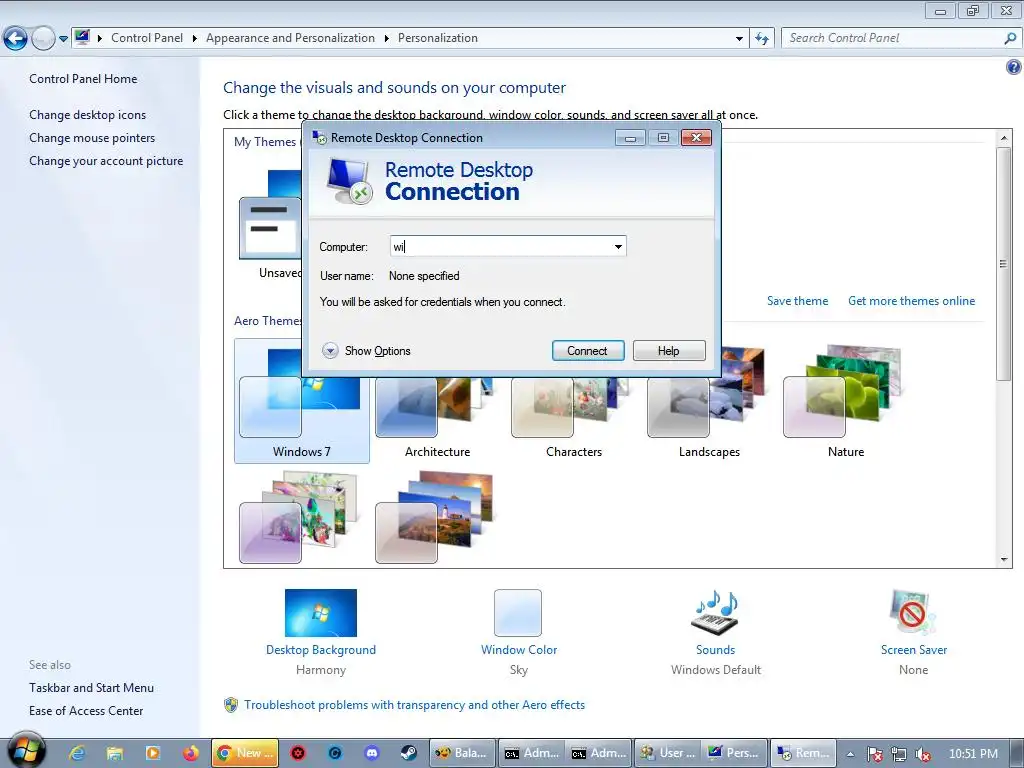
Task: Open Ease of Access Center link
Action: pyautogui.click(x=86, y=711)
